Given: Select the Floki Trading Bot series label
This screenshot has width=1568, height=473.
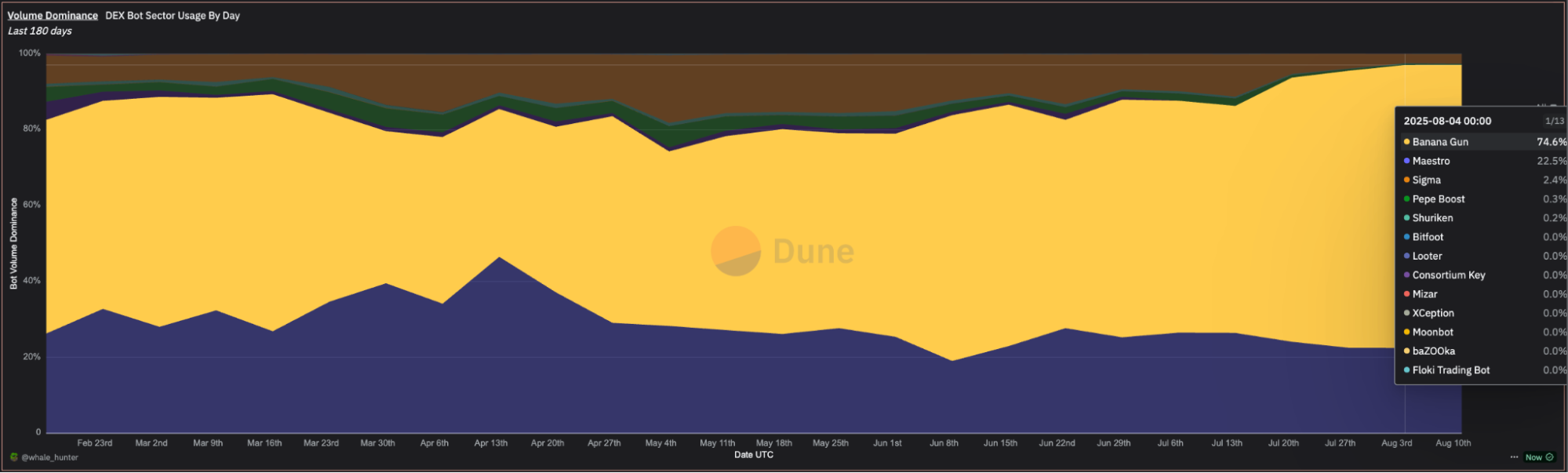Looking at the screenshot, I should 1451,370.
